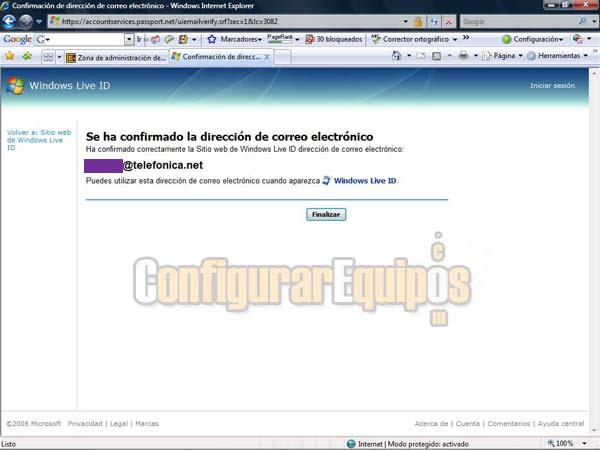Click Add to Favorites green plus icon
Image resolution: width=600 pixels, height=450 pixels.
click(x=27, y=57)
